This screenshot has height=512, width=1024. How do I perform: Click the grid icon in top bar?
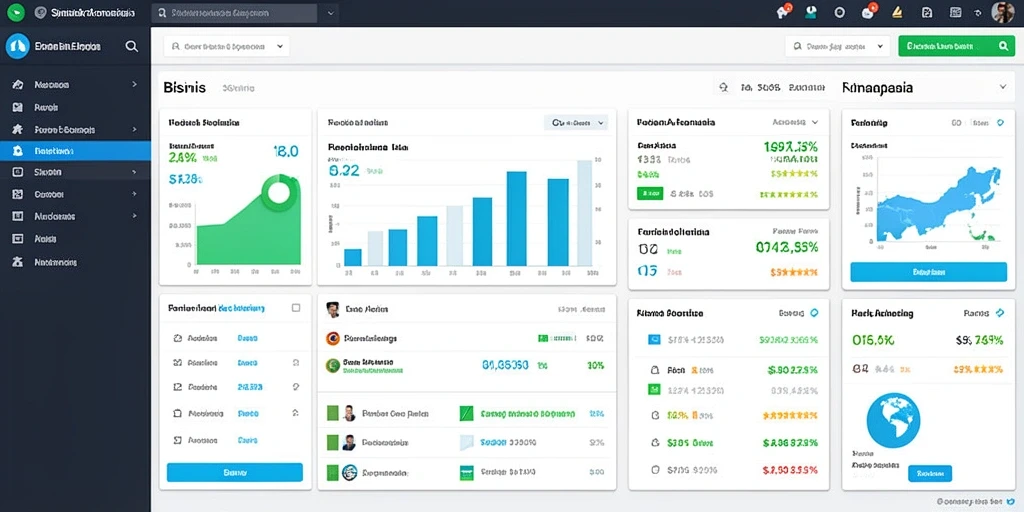pyautogui.click(x=955, y=12)
